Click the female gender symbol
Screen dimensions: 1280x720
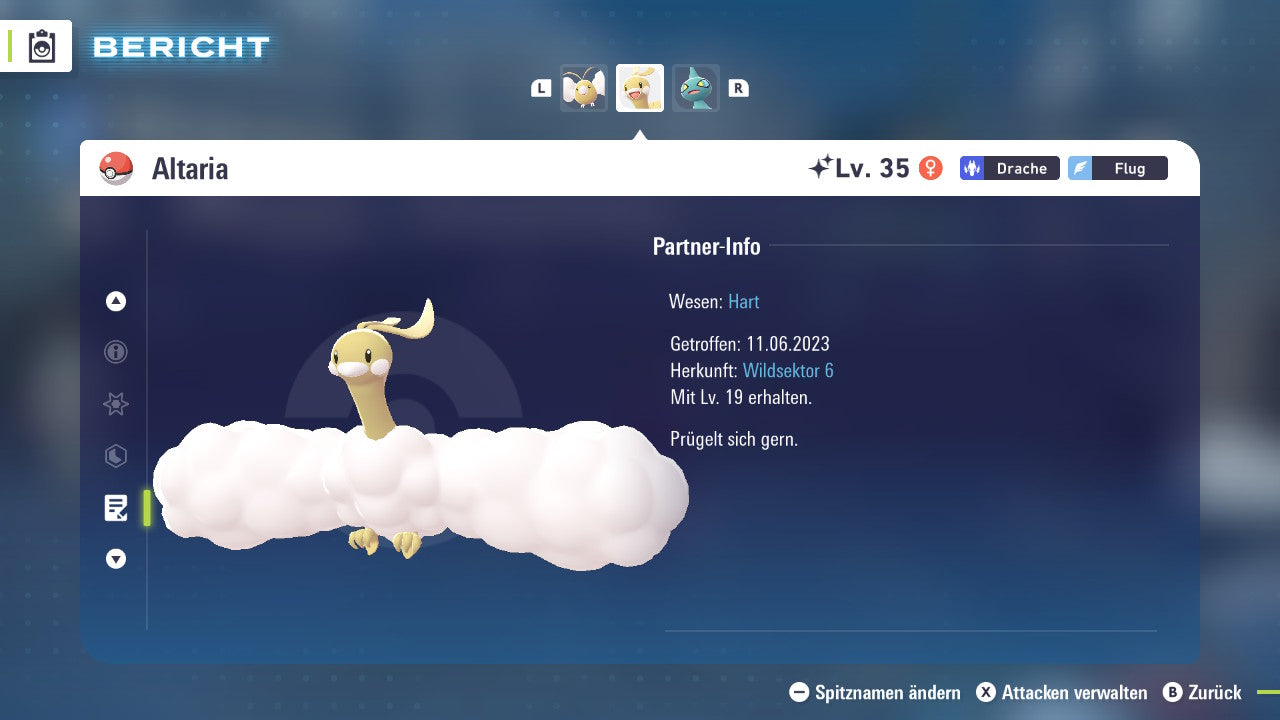[x=931, y=168]
